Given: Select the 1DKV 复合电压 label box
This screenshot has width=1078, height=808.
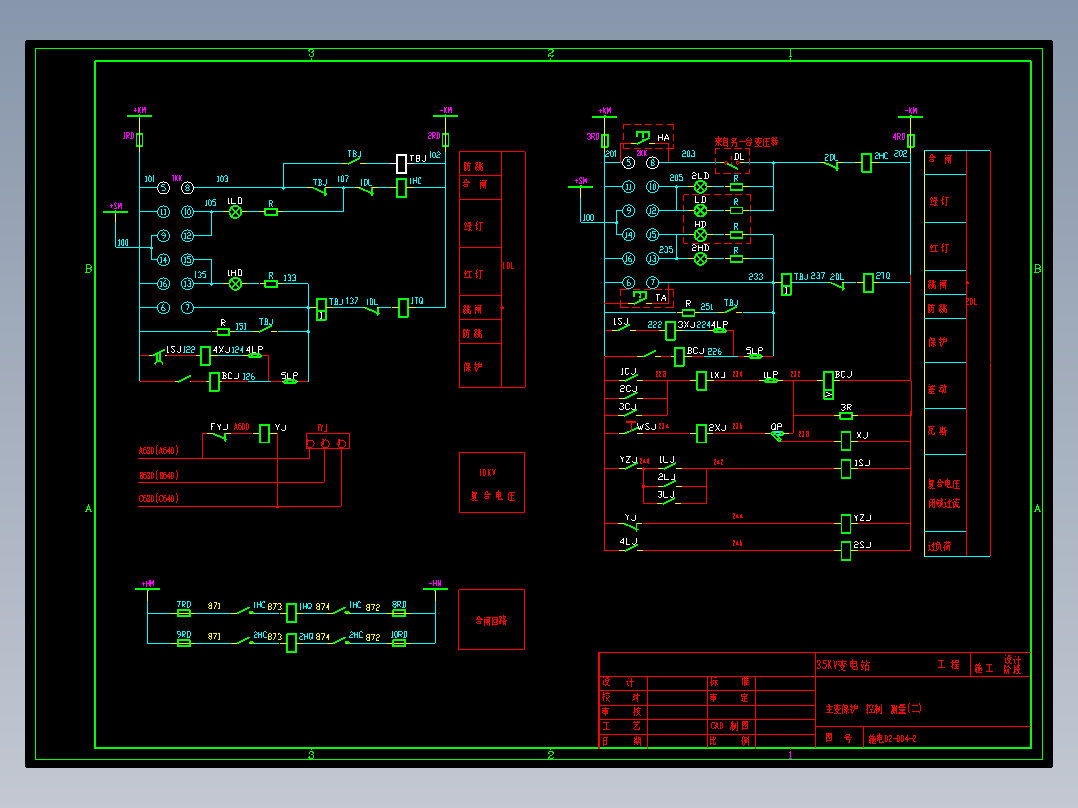Looking at the screenshot, I should [x=492, y=483].
